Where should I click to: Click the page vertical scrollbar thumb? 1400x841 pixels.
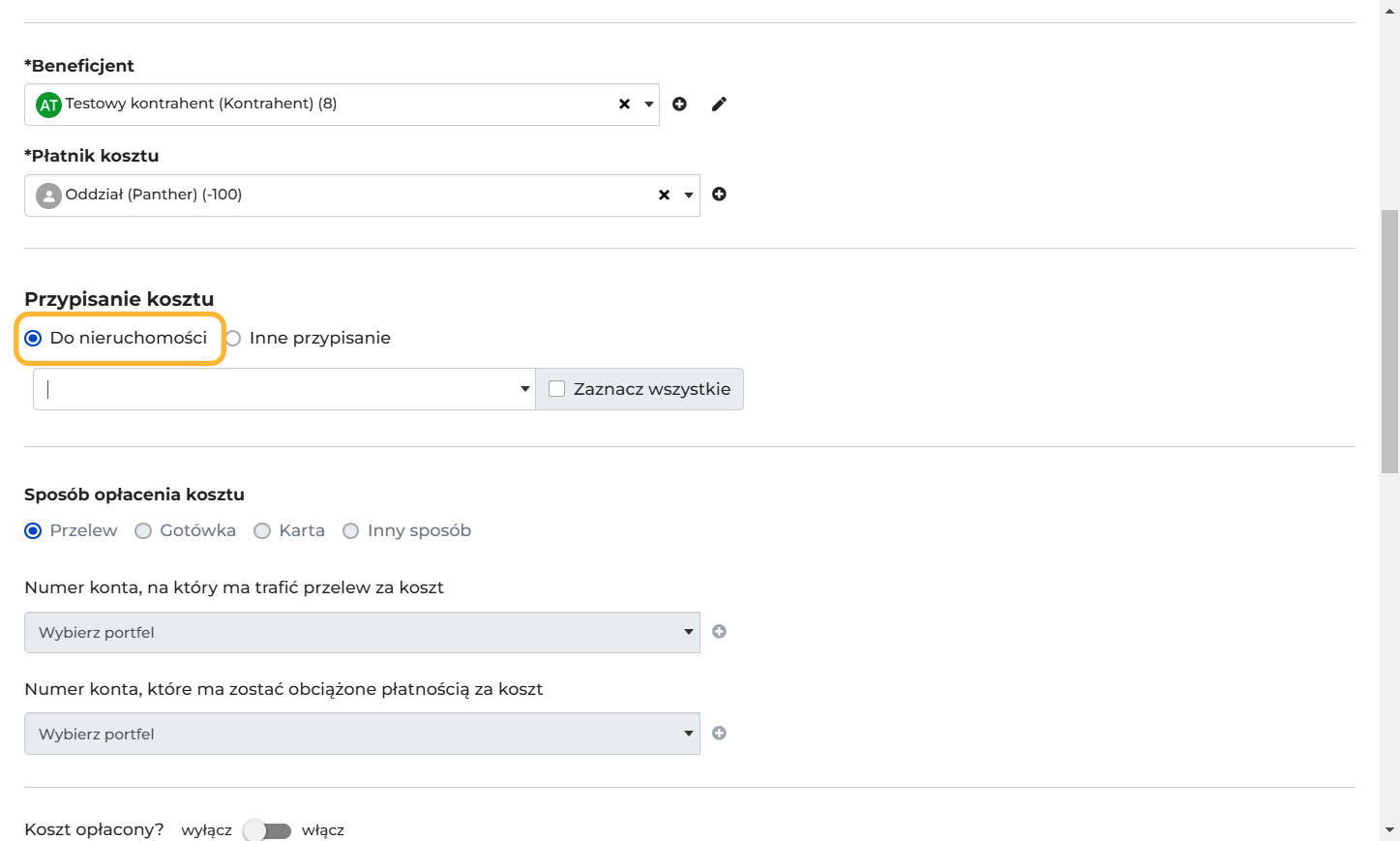[1389, 341]
